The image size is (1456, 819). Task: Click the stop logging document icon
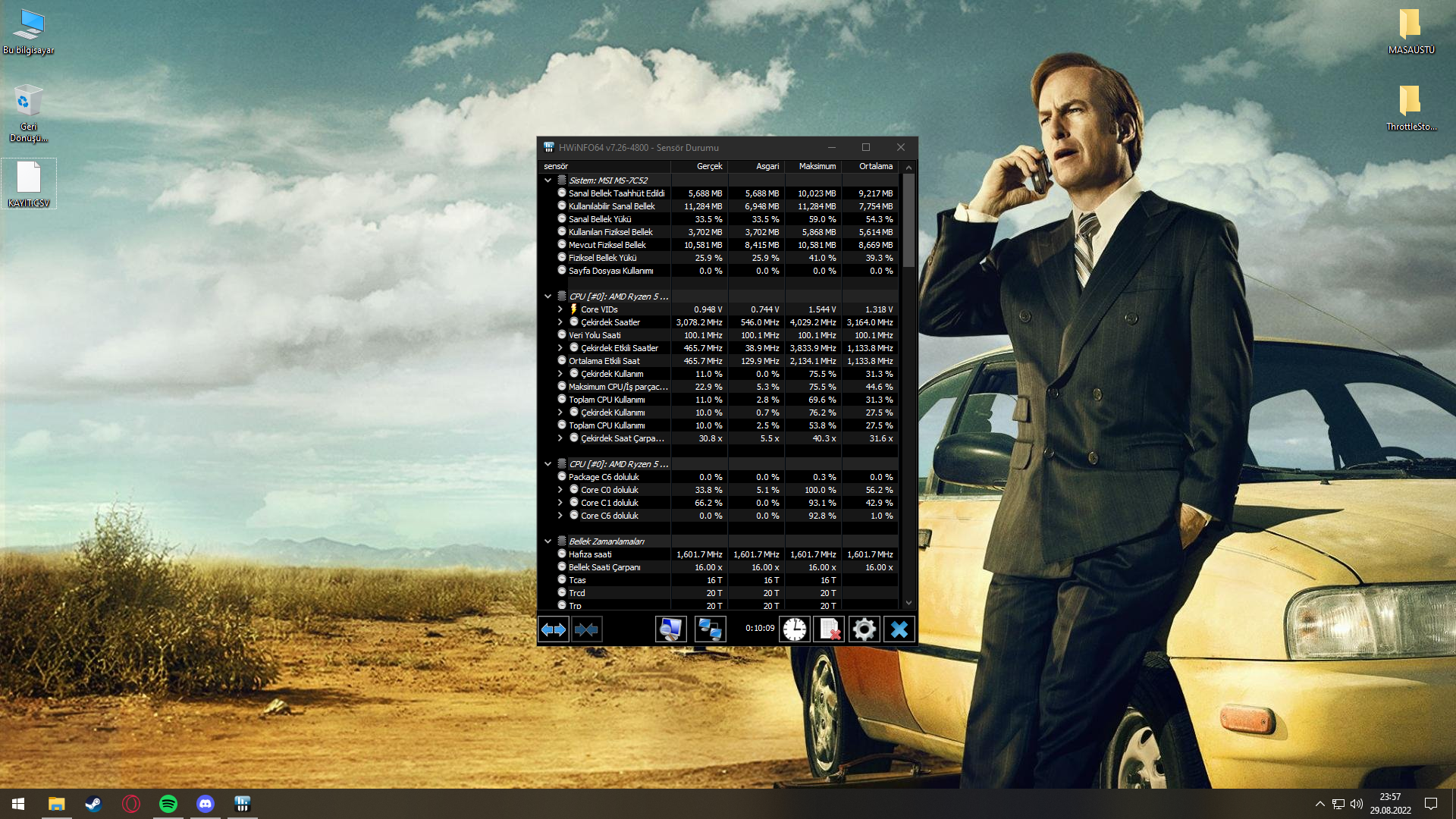point(829,629)
